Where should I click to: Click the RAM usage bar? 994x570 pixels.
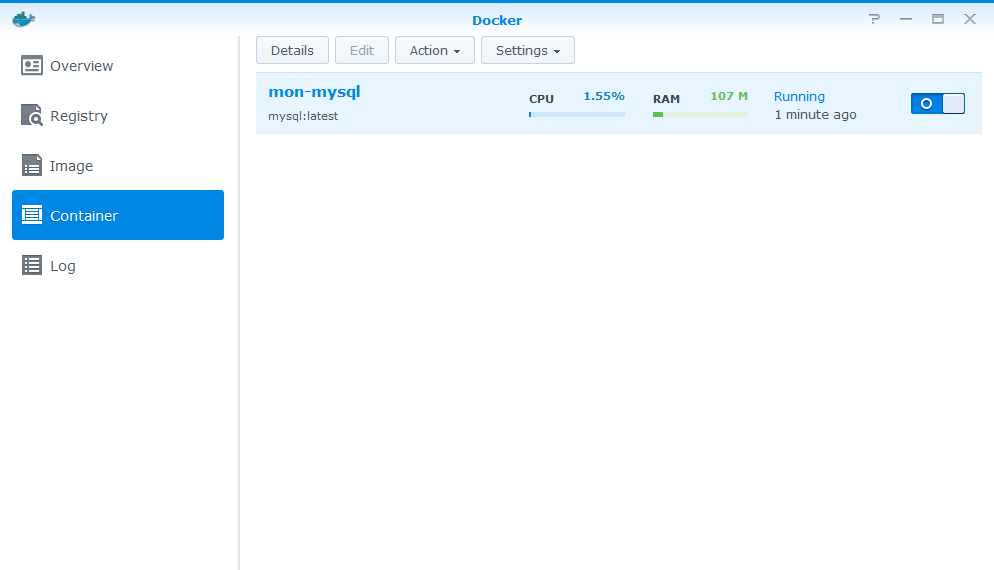pos(700,115)
